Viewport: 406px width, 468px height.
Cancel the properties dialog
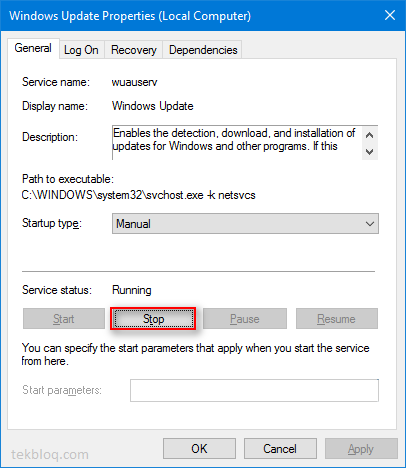(280, 449)
